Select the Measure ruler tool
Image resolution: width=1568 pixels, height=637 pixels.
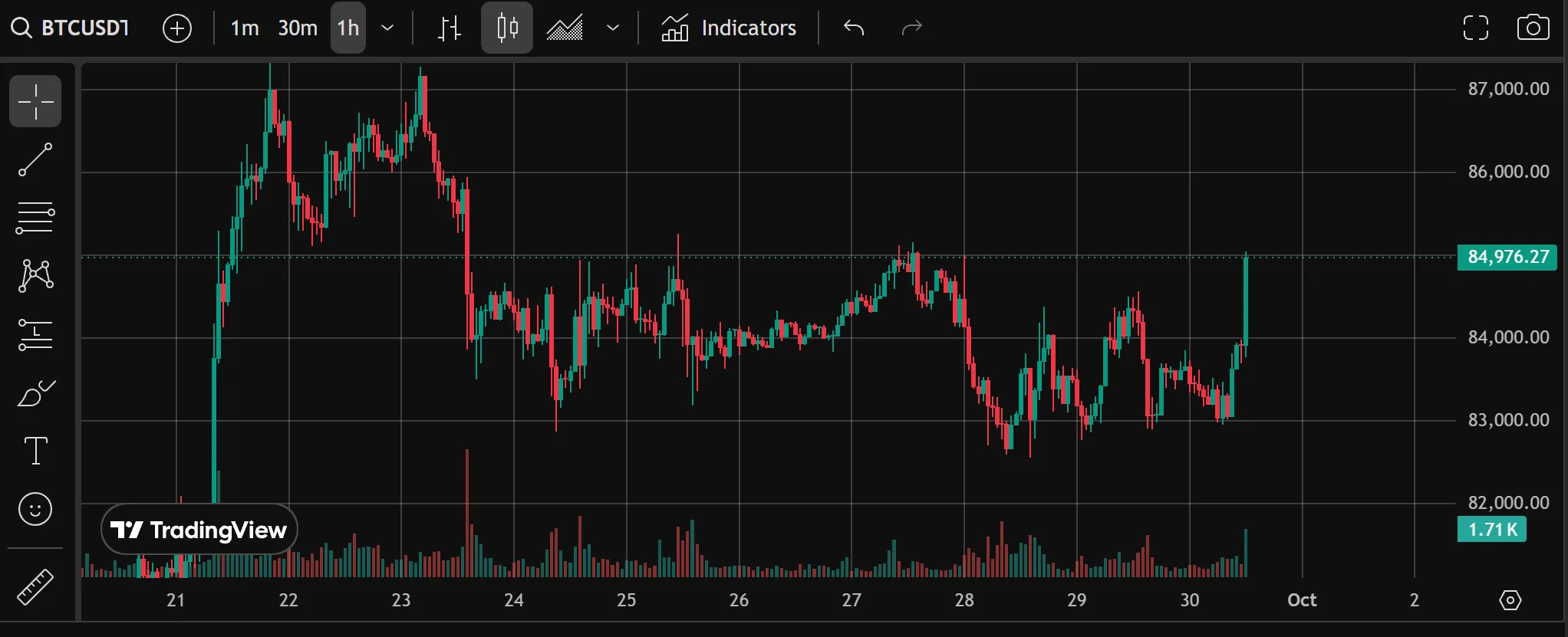(35, 588)
